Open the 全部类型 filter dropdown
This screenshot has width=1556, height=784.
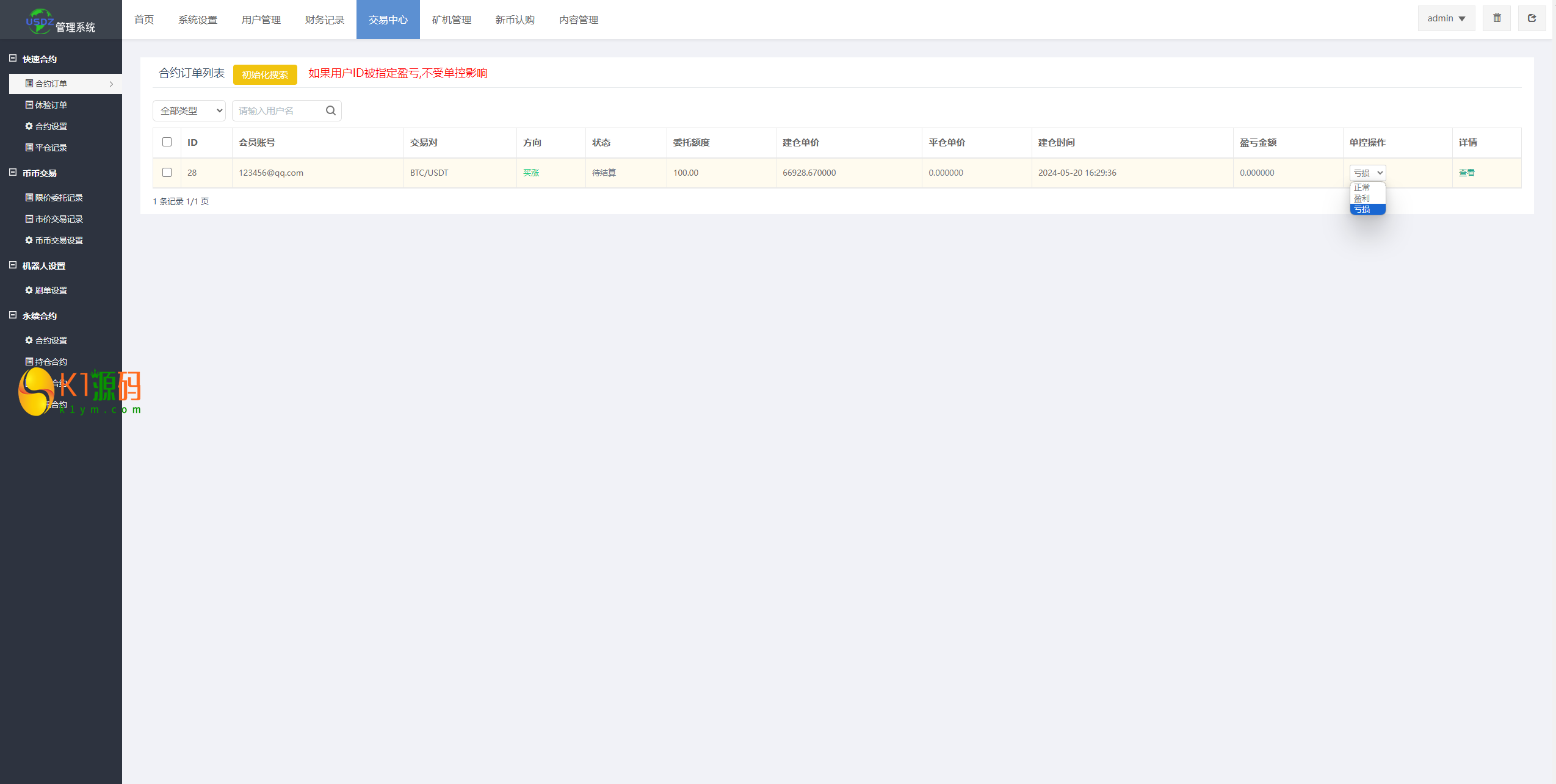[x=189, y=110]
